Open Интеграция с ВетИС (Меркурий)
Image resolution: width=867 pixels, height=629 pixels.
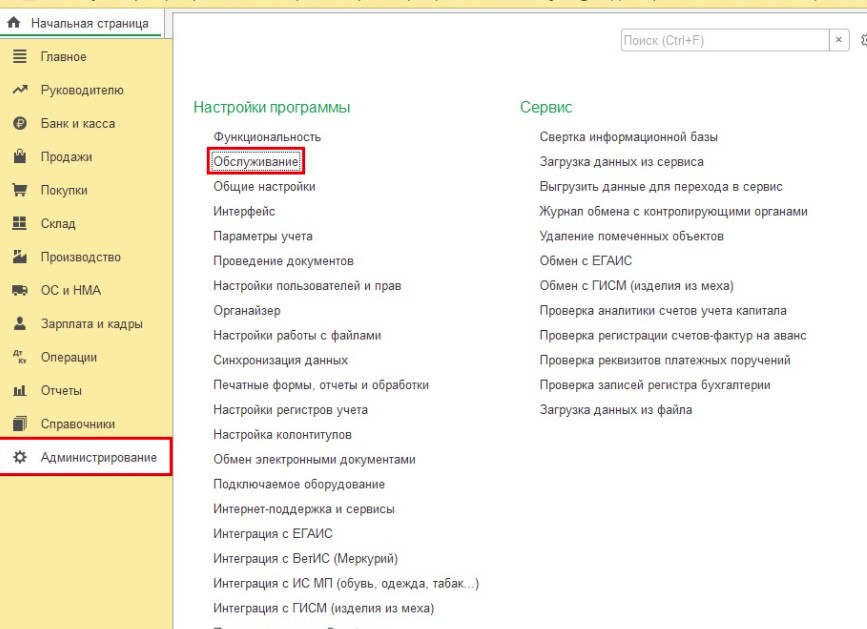click(305, 558)
